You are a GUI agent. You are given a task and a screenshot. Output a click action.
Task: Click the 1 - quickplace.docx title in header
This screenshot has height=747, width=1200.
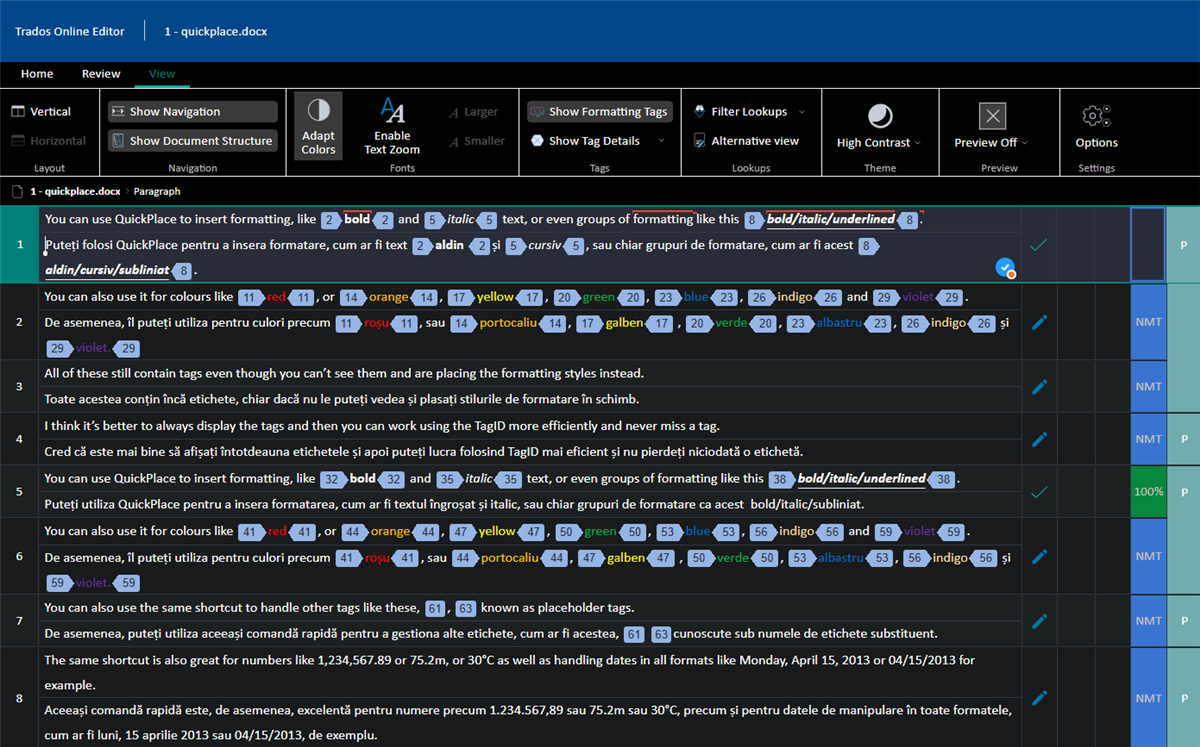[216, 31]
